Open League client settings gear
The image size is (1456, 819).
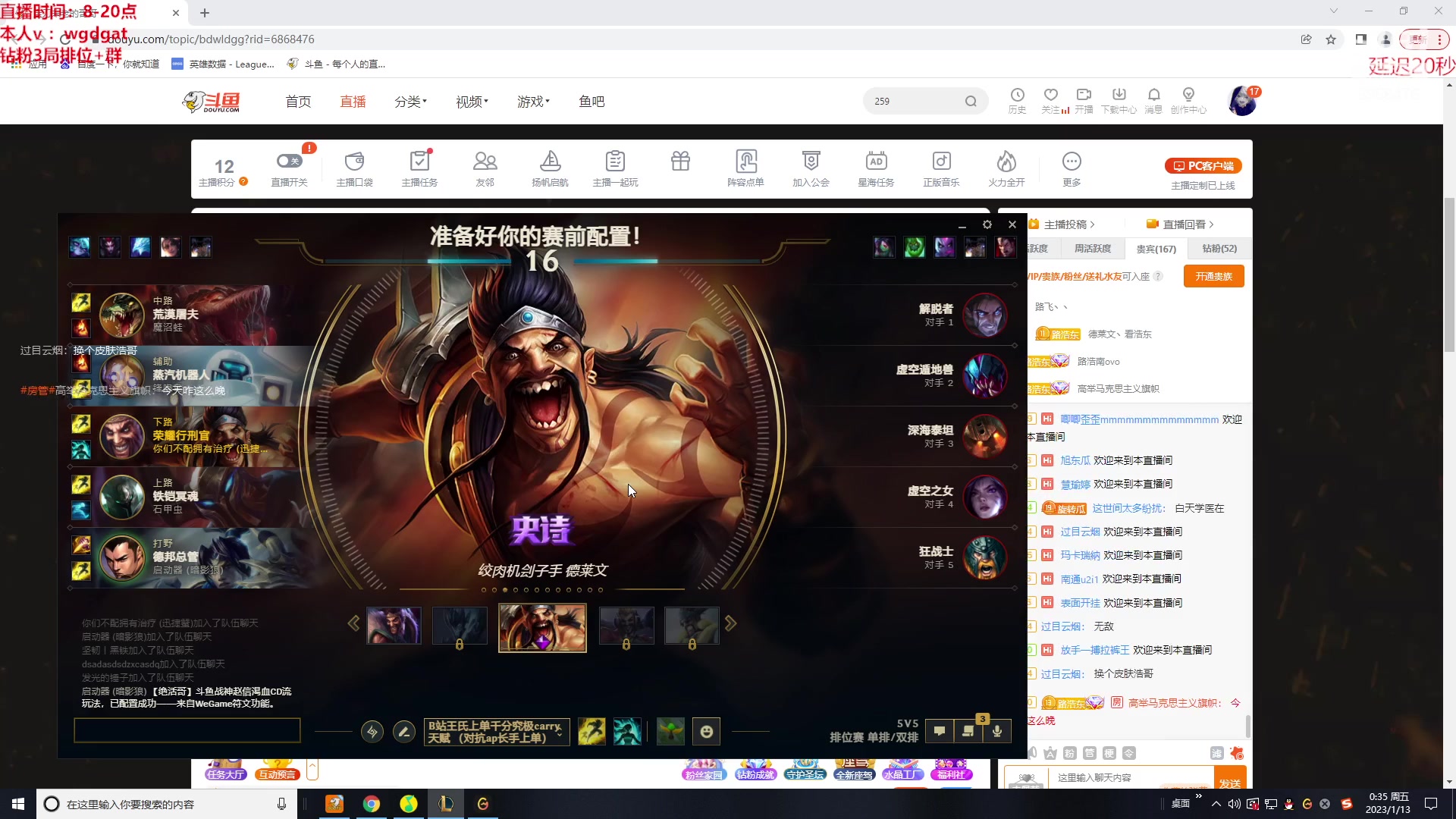point(987,224)
